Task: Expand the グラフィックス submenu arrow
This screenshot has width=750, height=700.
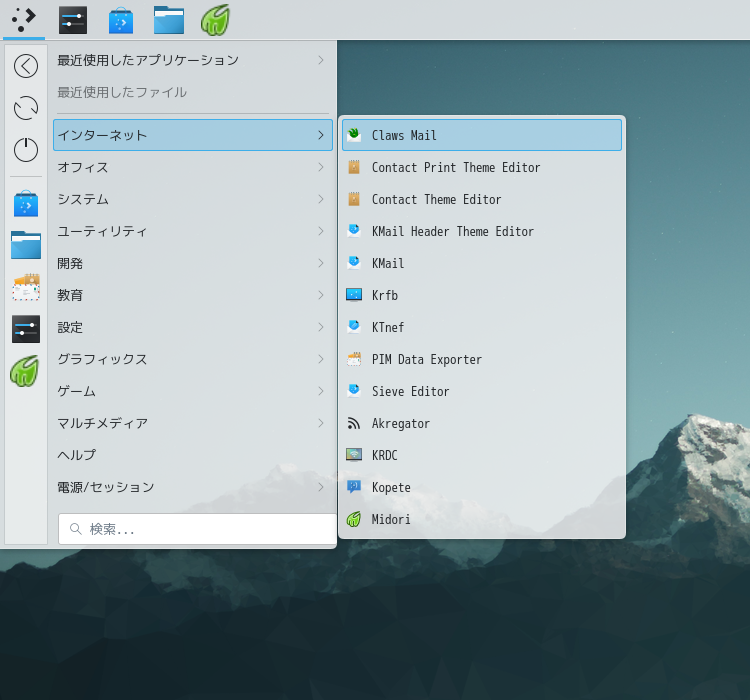Action: tap(321, 359)
